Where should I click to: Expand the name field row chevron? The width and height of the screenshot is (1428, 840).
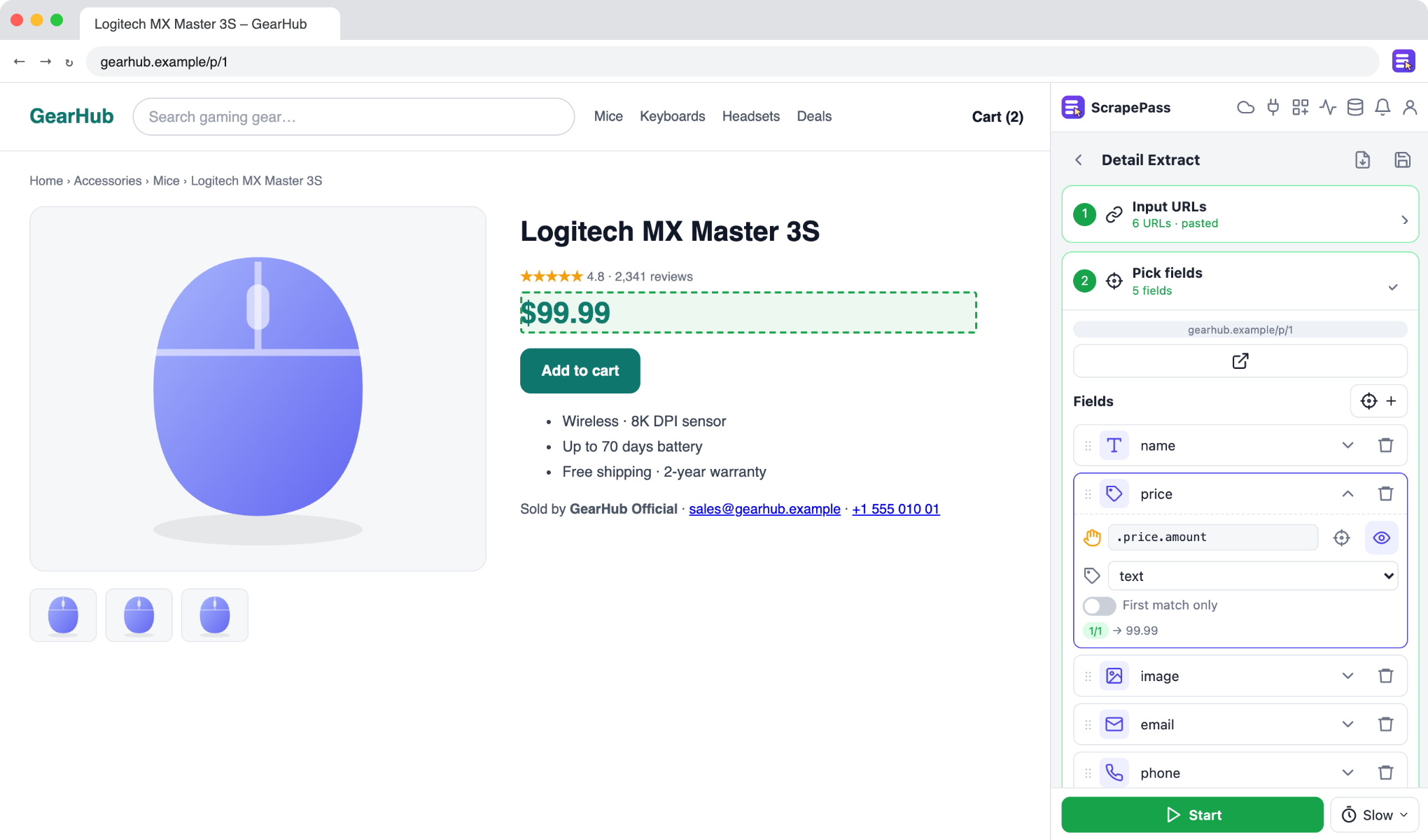[1347, 445]
